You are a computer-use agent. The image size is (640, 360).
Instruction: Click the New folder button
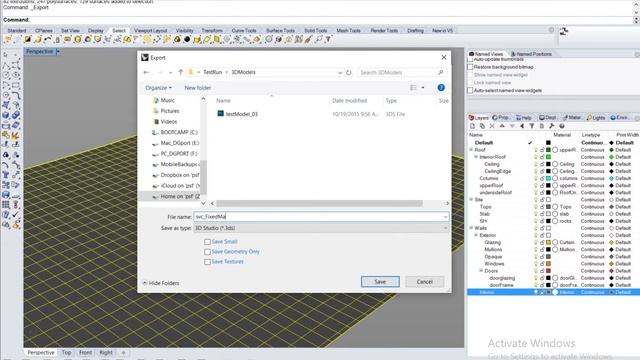pos(198,88)
